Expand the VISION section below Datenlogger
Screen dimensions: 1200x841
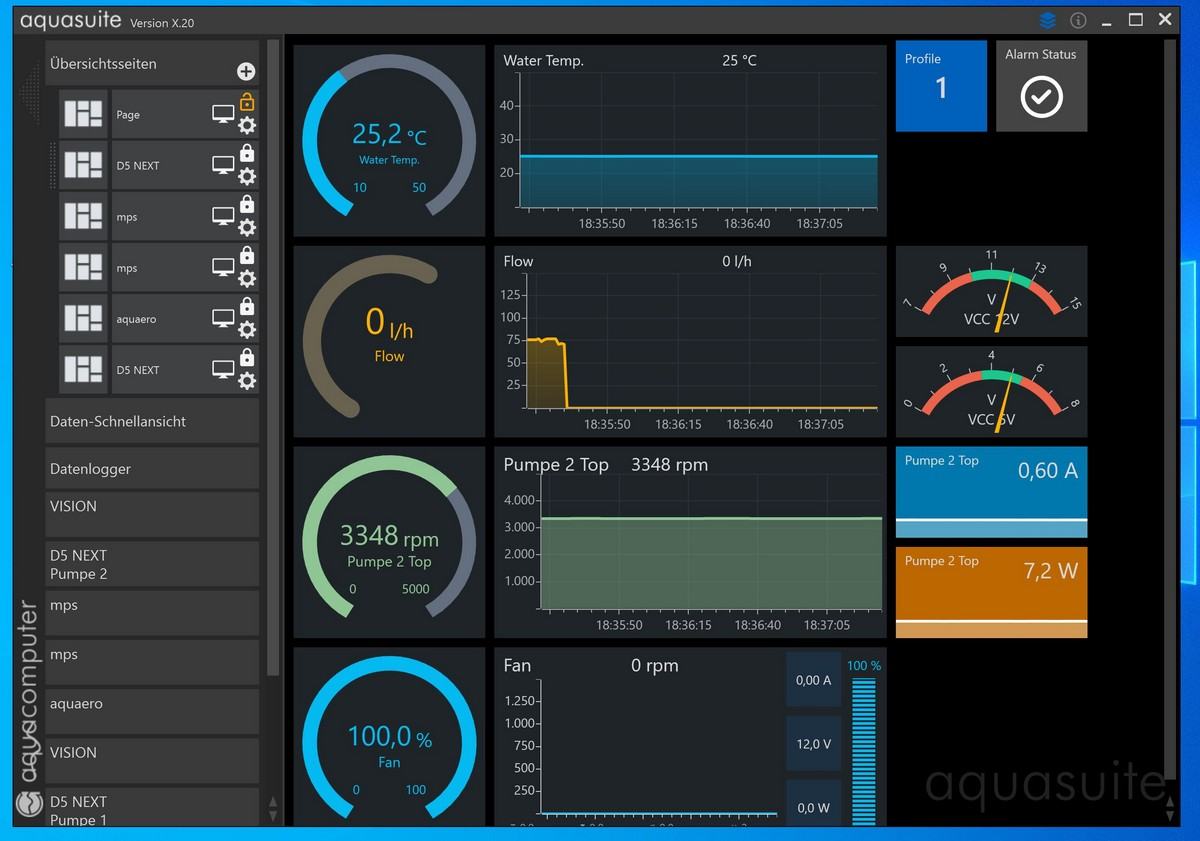point(152,514)
